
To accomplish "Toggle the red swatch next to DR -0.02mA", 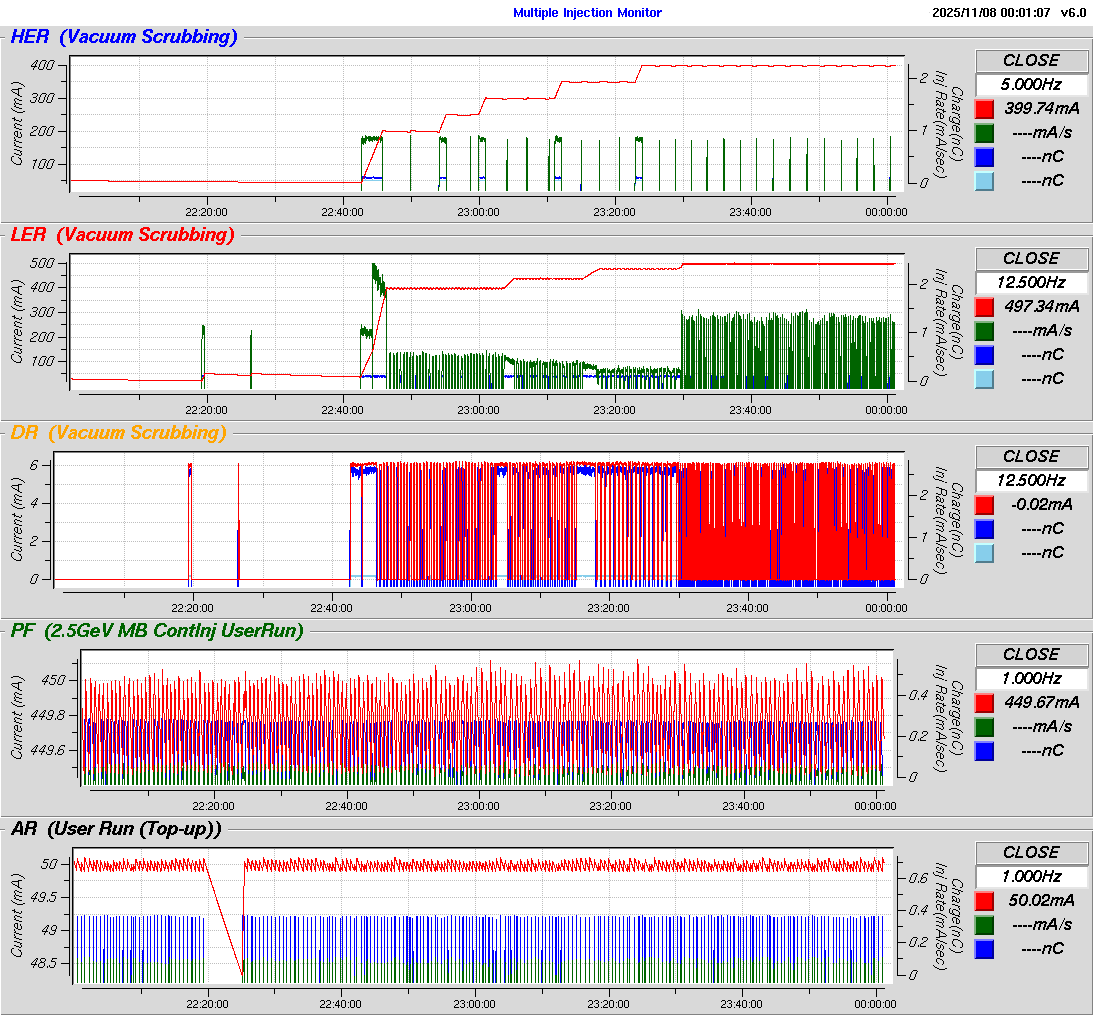I will (985, 505).
